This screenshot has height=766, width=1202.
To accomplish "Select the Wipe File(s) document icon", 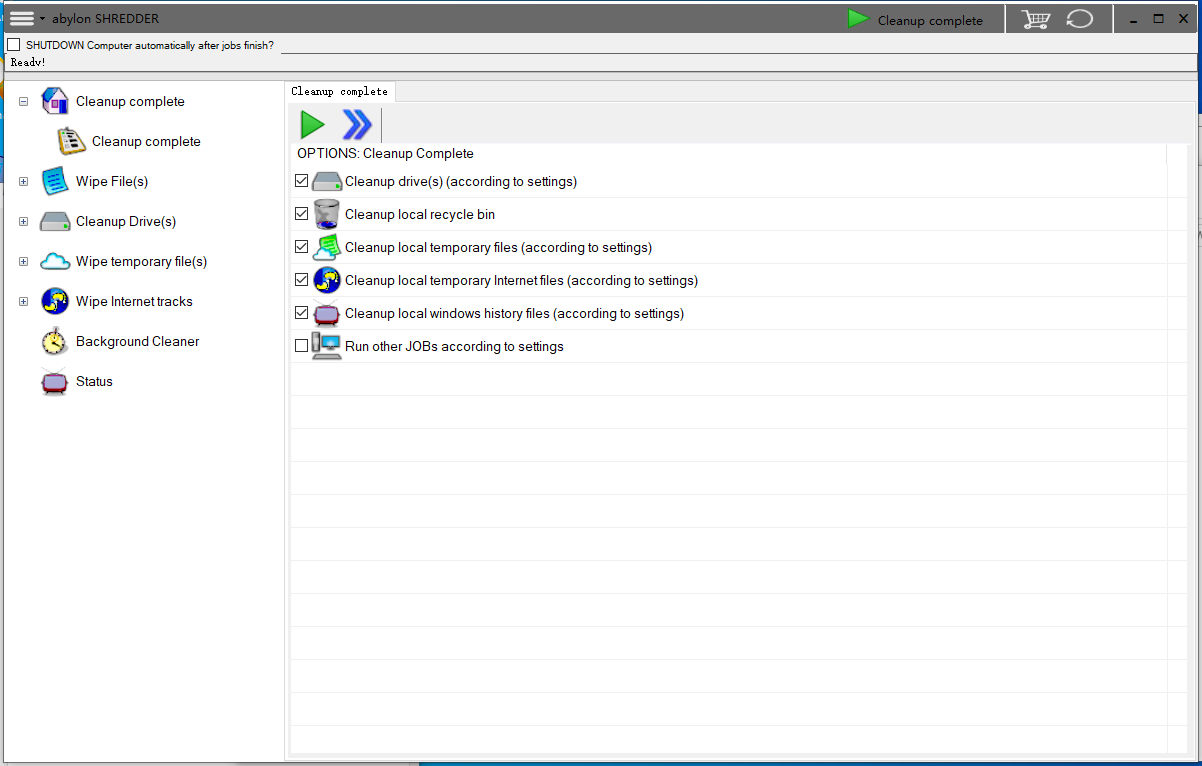I will click(55, 181).
